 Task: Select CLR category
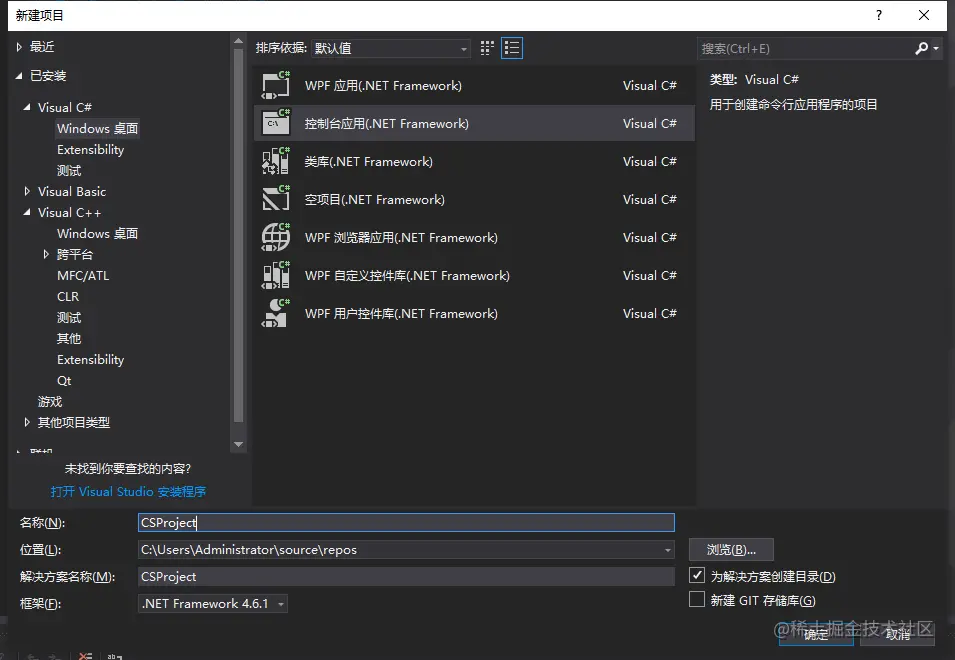68,297
